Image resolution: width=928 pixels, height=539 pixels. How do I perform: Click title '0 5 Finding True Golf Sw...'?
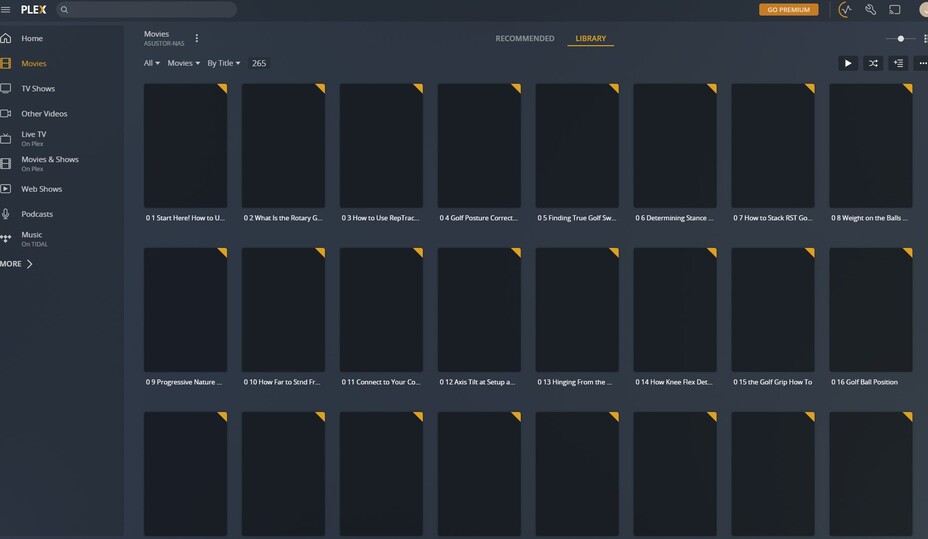[576, 218]
